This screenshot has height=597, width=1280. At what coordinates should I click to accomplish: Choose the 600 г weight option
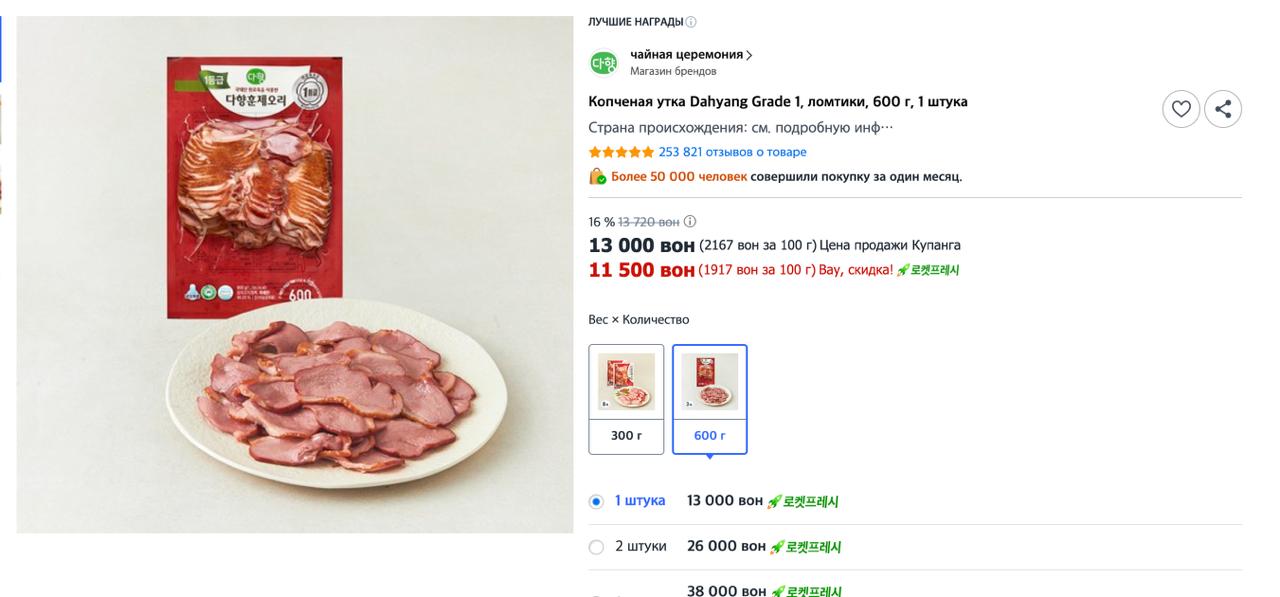point(710,399)
